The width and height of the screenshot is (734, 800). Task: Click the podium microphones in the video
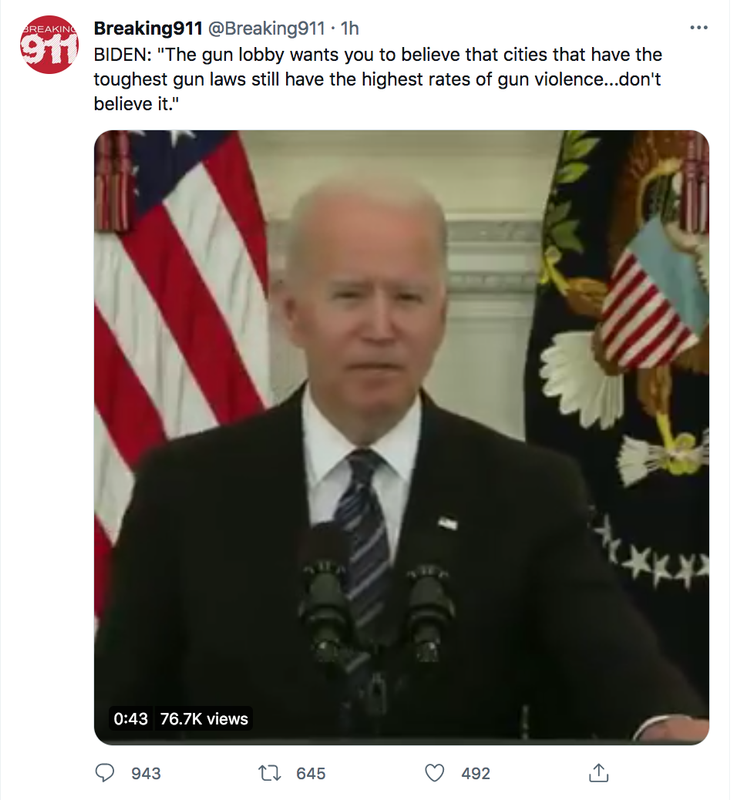(377, 610)
